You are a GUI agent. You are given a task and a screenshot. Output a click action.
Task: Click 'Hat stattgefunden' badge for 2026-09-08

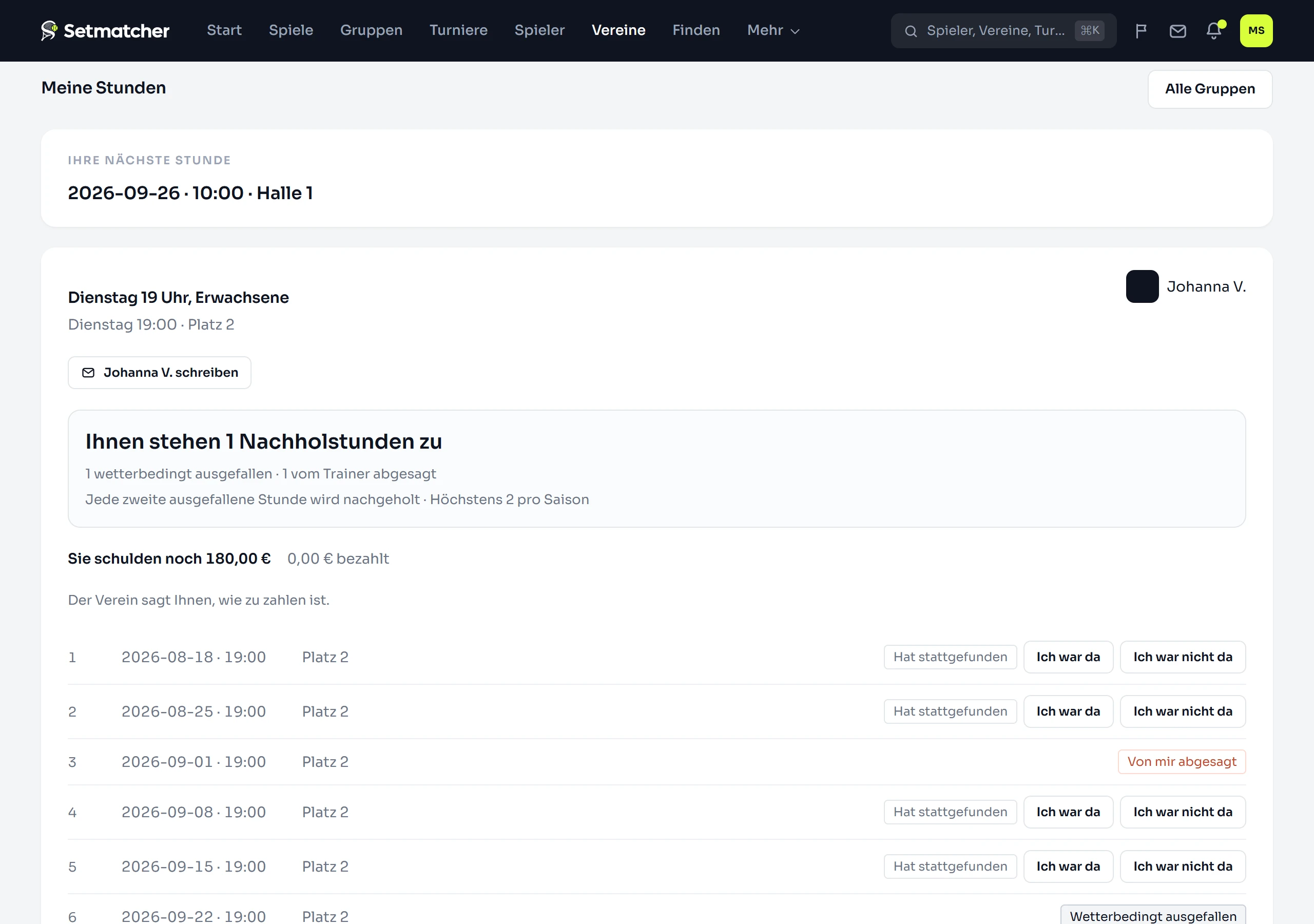950,813
